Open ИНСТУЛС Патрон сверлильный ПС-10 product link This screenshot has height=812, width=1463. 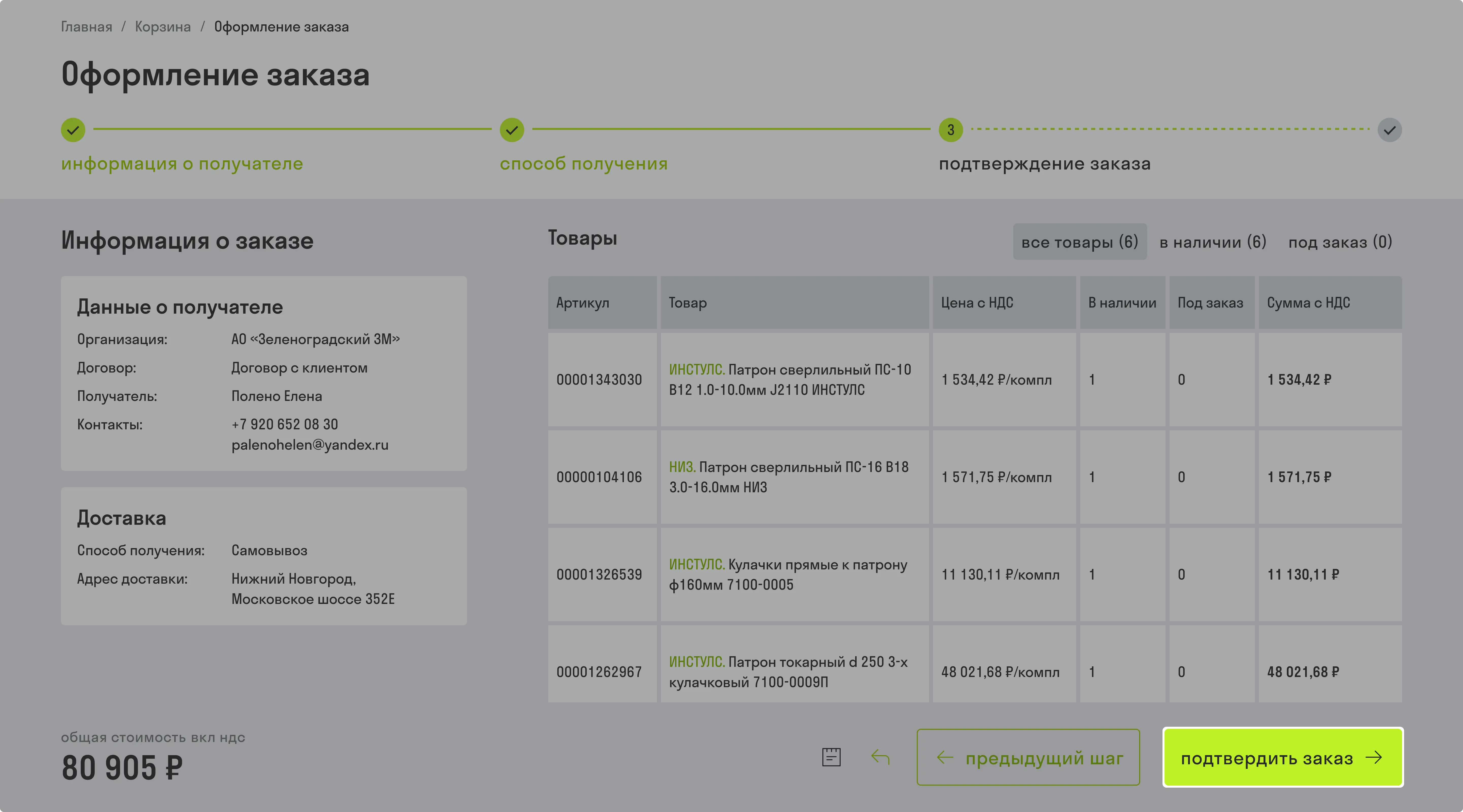coord(790,379)
